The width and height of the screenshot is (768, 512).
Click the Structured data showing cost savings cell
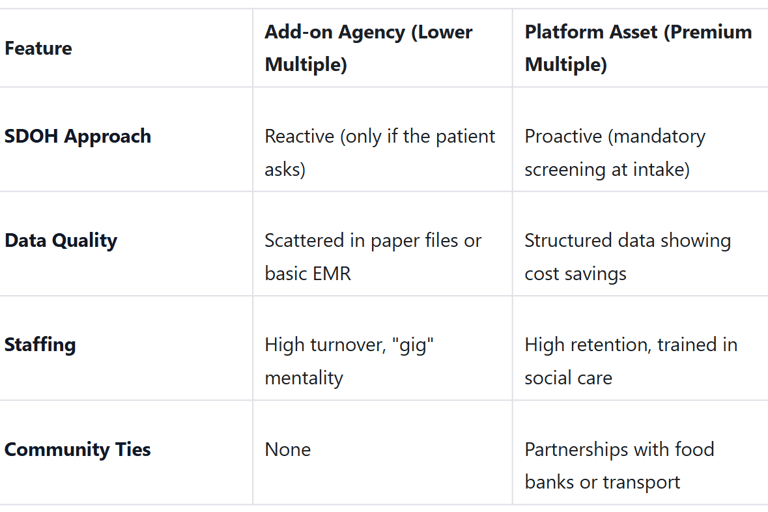pos(628,257)
